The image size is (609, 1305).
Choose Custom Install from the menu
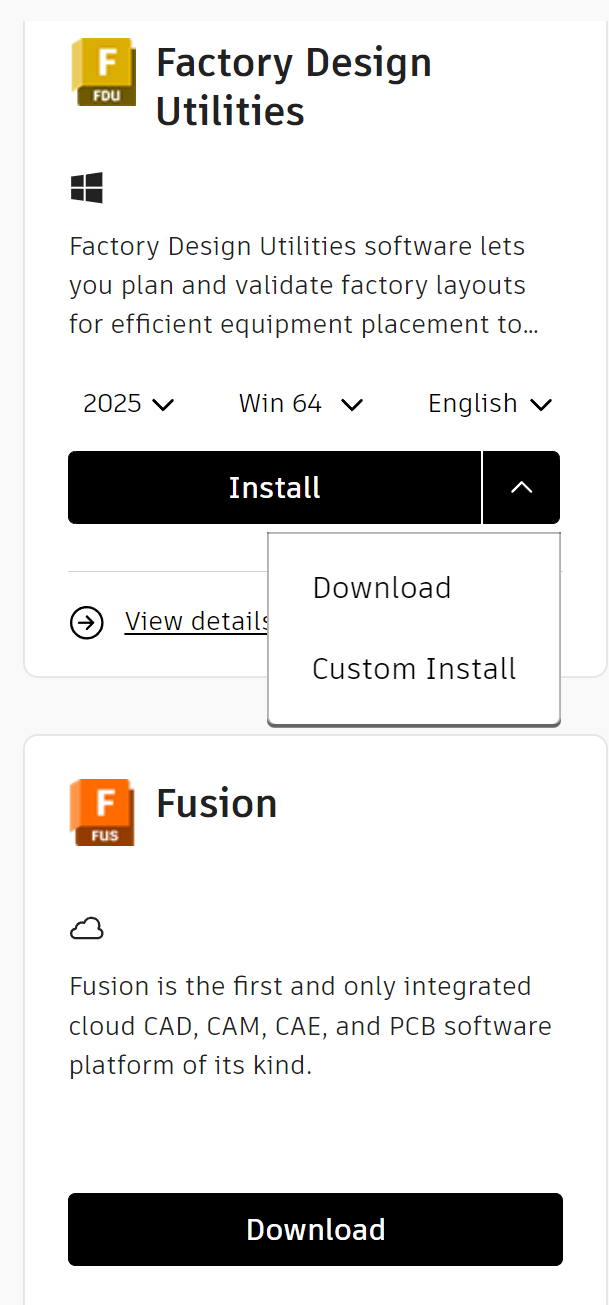click(x=414, y=668)
